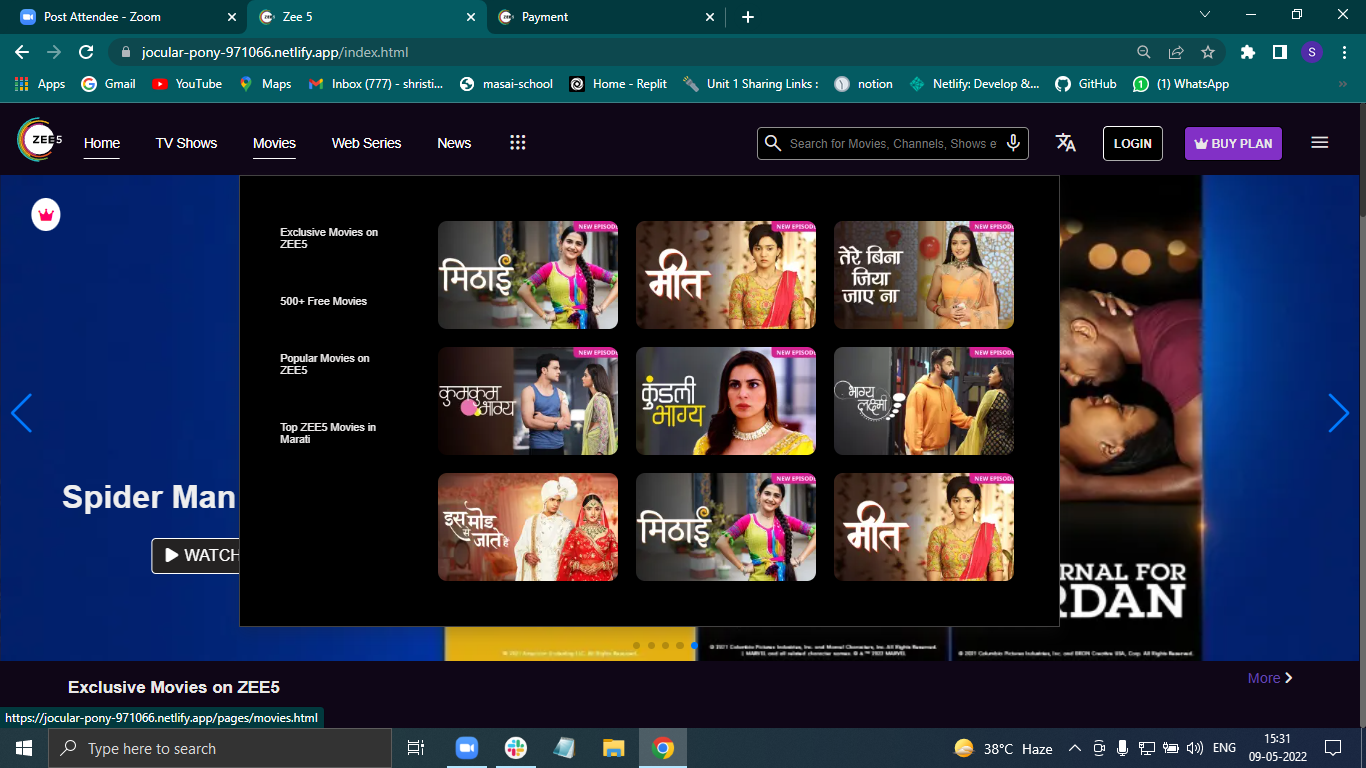This screenshot has height=768, width=1366.
Task: Adjust volume via speaker tray icon
Action: tap(1195, 748)
